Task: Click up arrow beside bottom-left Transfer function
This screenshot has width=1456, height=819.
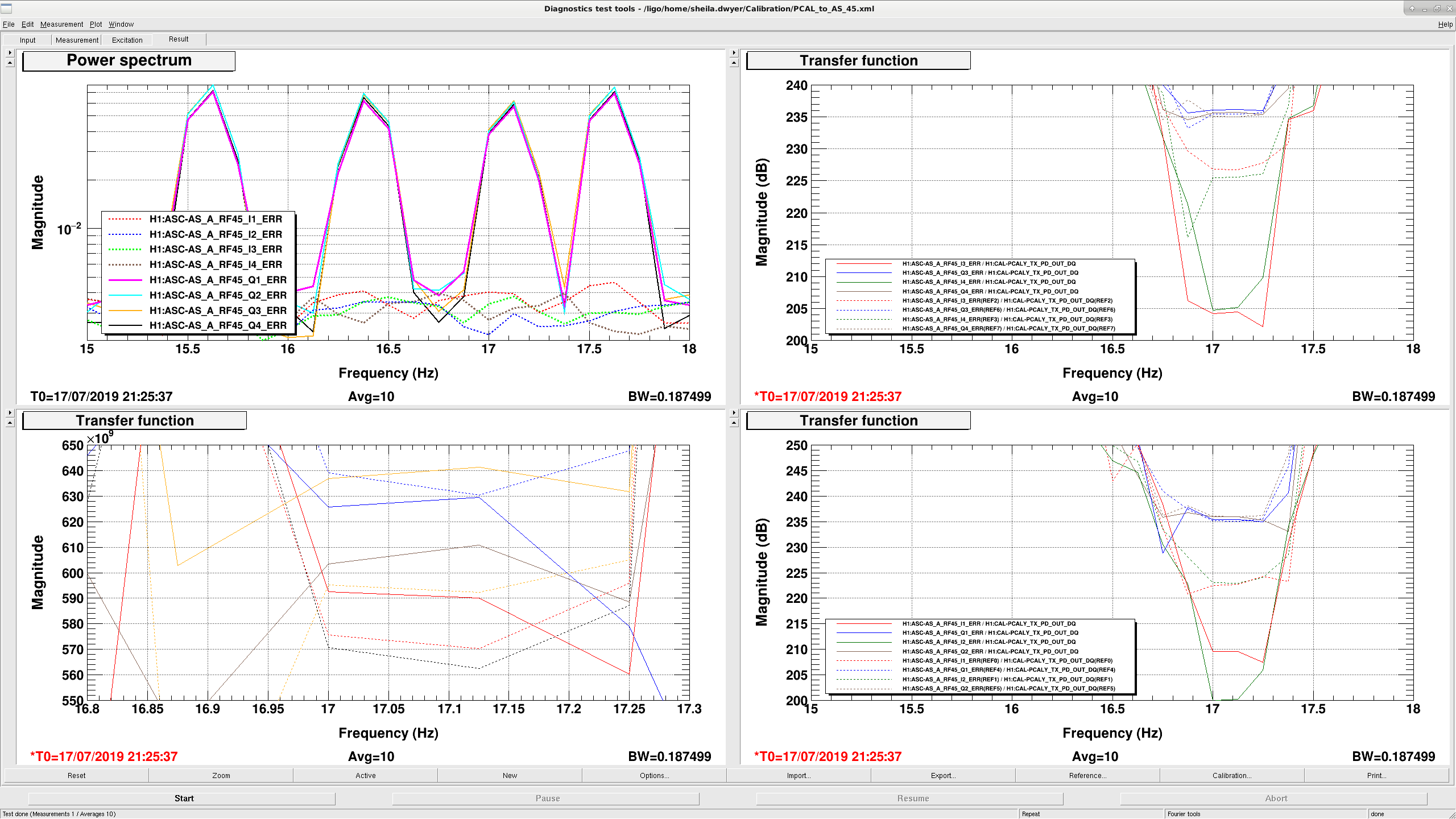Action: click(x=10, y=423)
